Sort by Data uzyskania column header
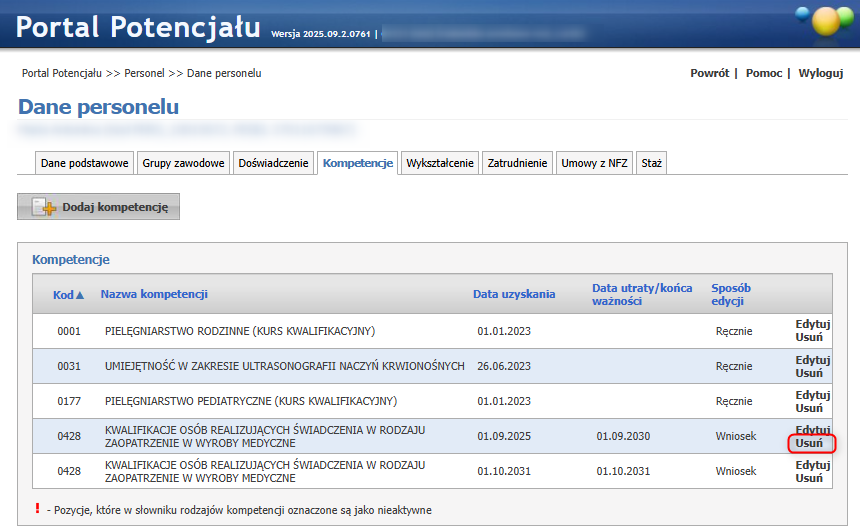 coord(514,294)
